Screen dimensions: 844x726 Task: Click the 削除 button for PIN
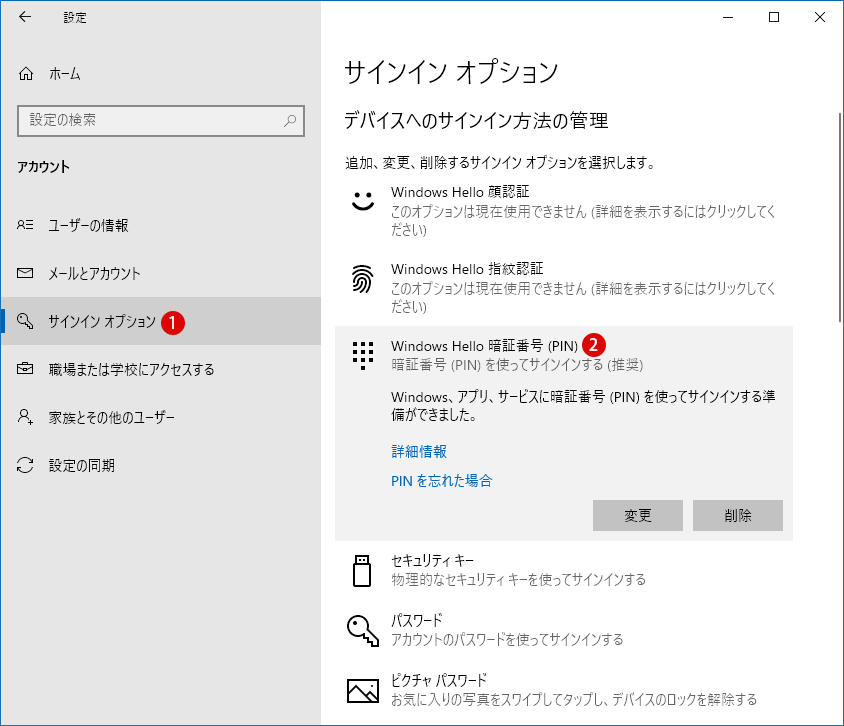(737, 516)
